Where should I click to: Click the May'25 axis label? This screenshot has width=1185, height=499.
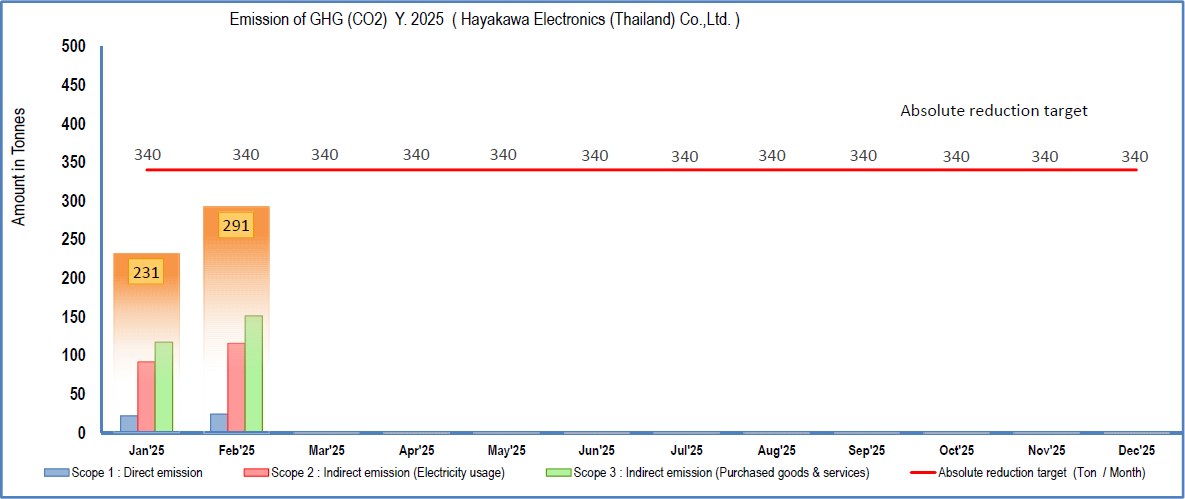coord(507,451)
